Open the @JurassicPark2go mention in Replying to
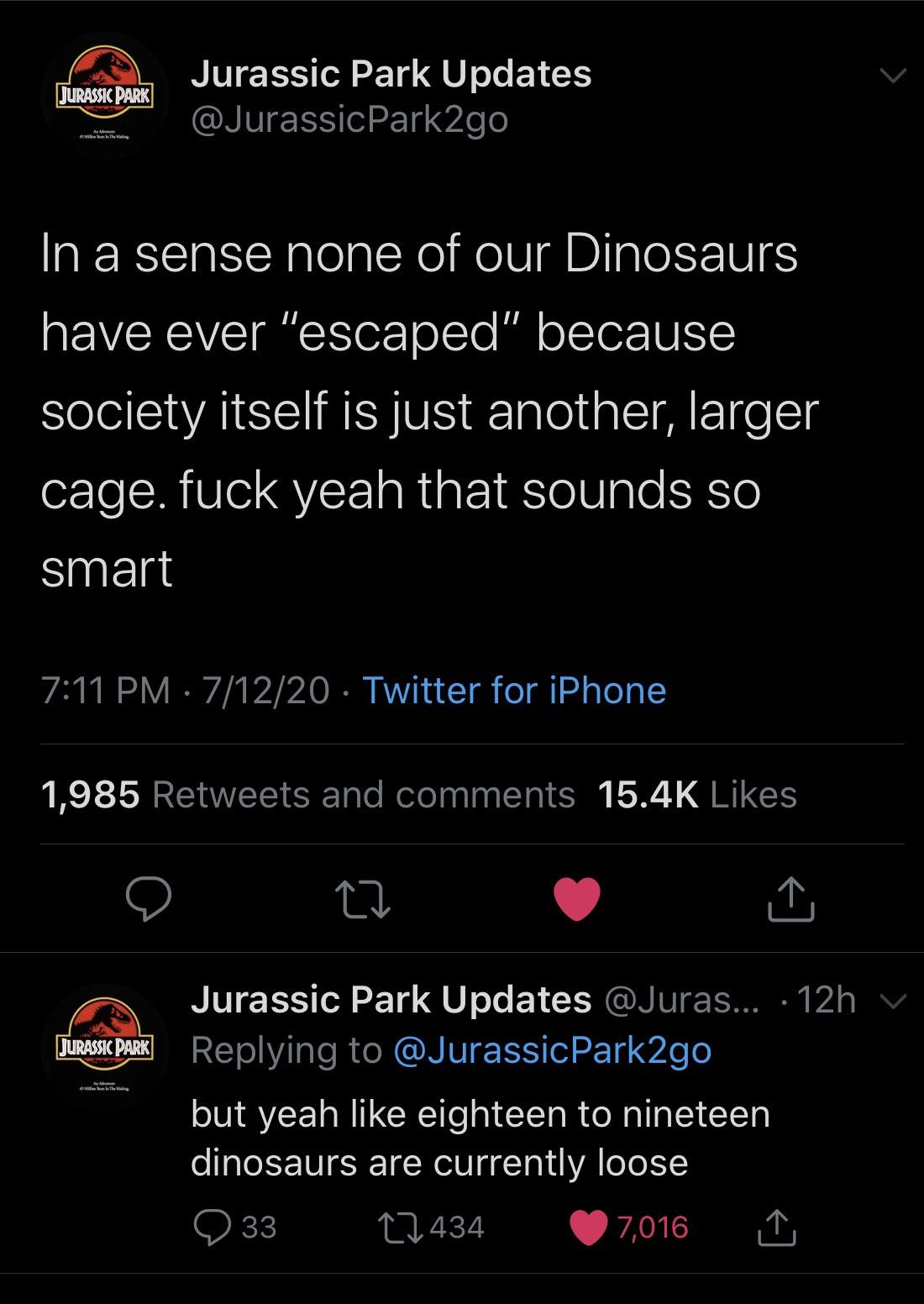Image resolution: width=924 pixels, height=1304 pixels. [x=552, y=1050]
